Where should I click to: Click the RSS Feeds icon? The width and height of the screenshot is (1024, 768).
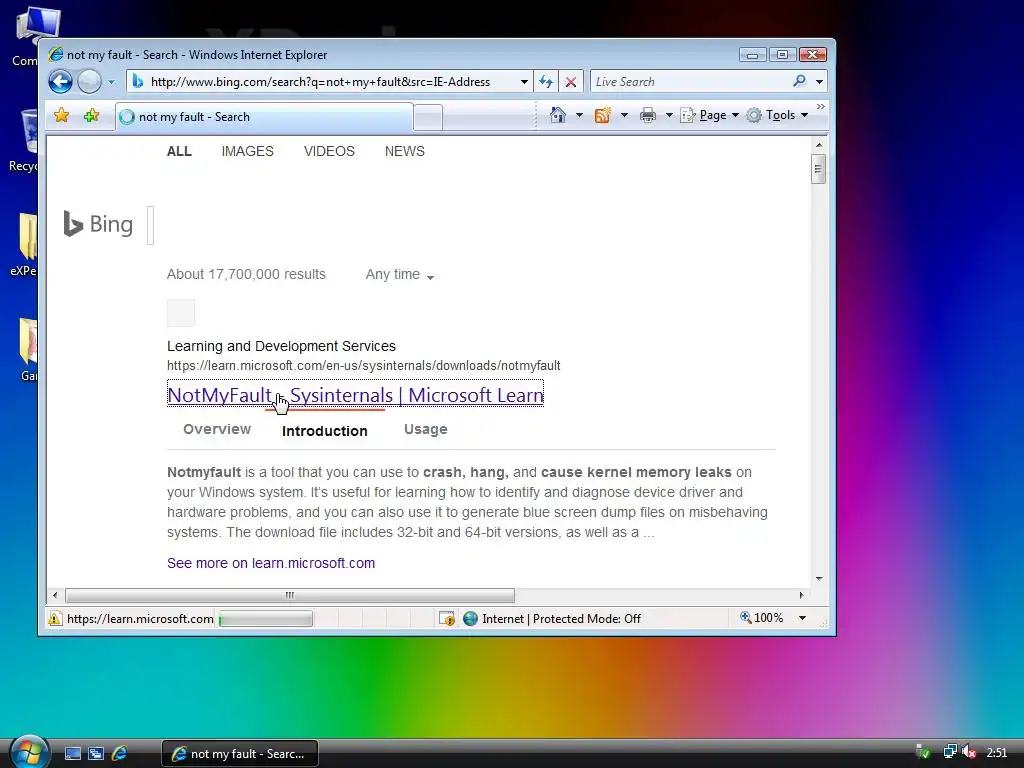(602, 116)
